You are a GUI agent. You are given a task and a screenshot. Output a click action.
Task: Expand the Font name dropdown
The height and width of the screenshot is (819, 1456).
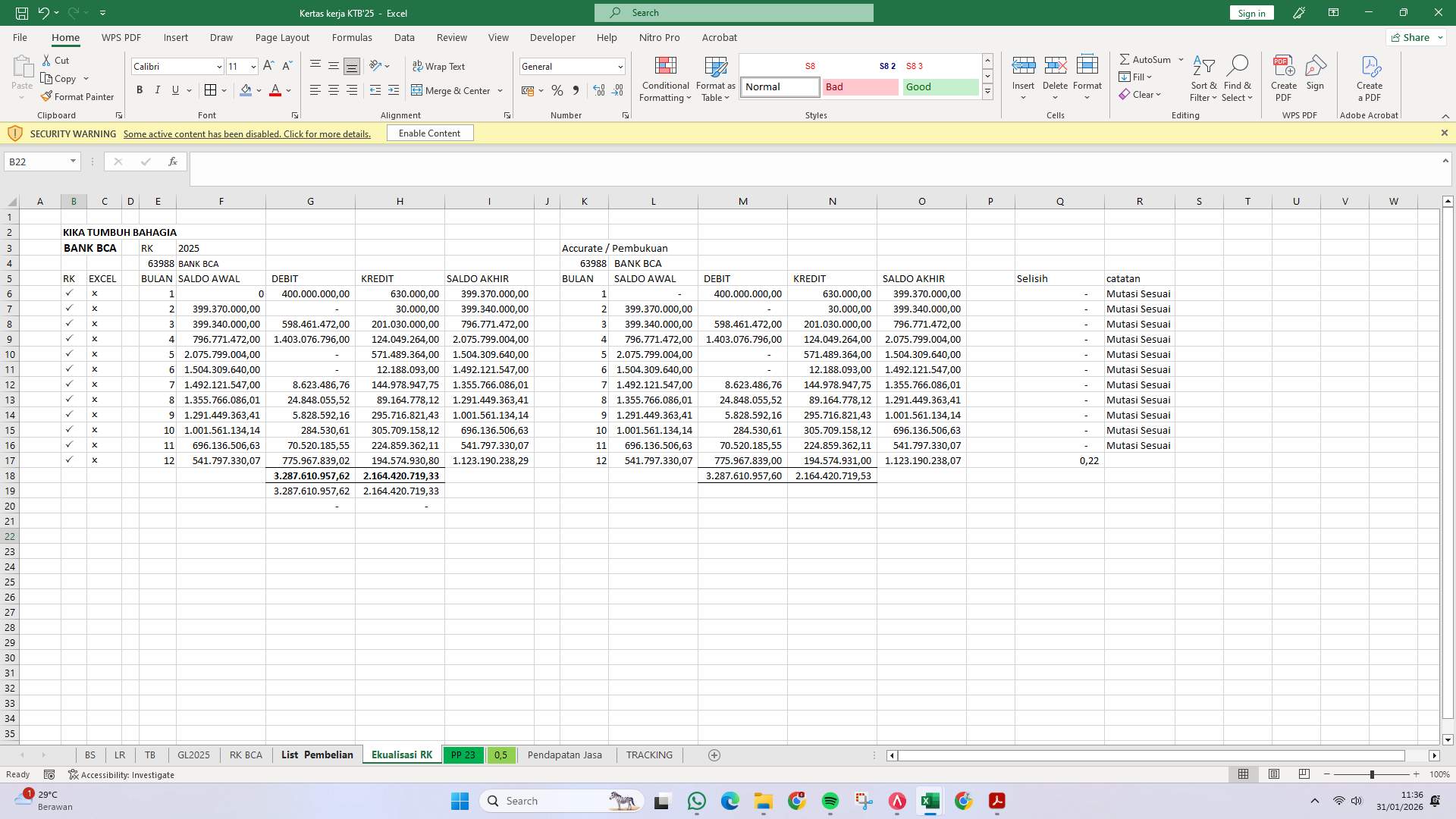[219, 67]
